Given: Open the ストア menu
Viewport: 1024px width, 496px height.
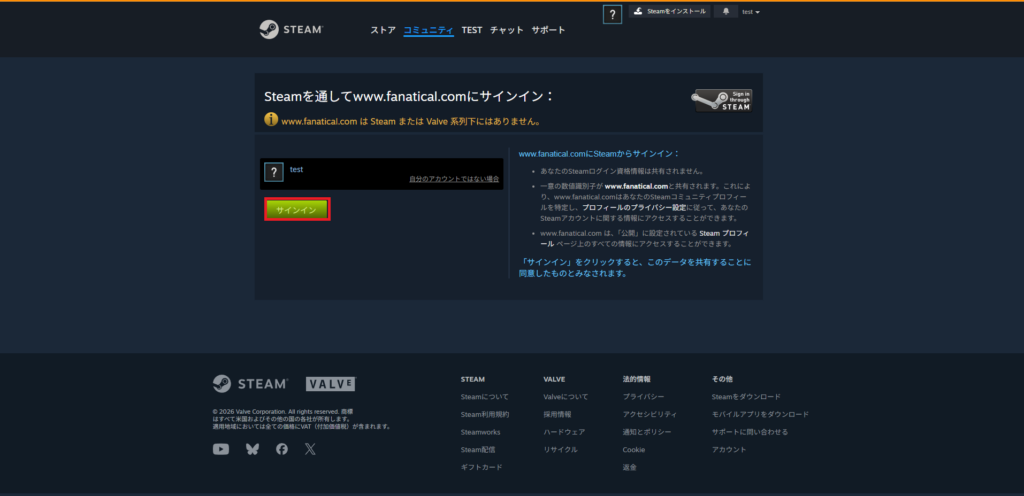Looking at the screenshot, I should point(383,30).
